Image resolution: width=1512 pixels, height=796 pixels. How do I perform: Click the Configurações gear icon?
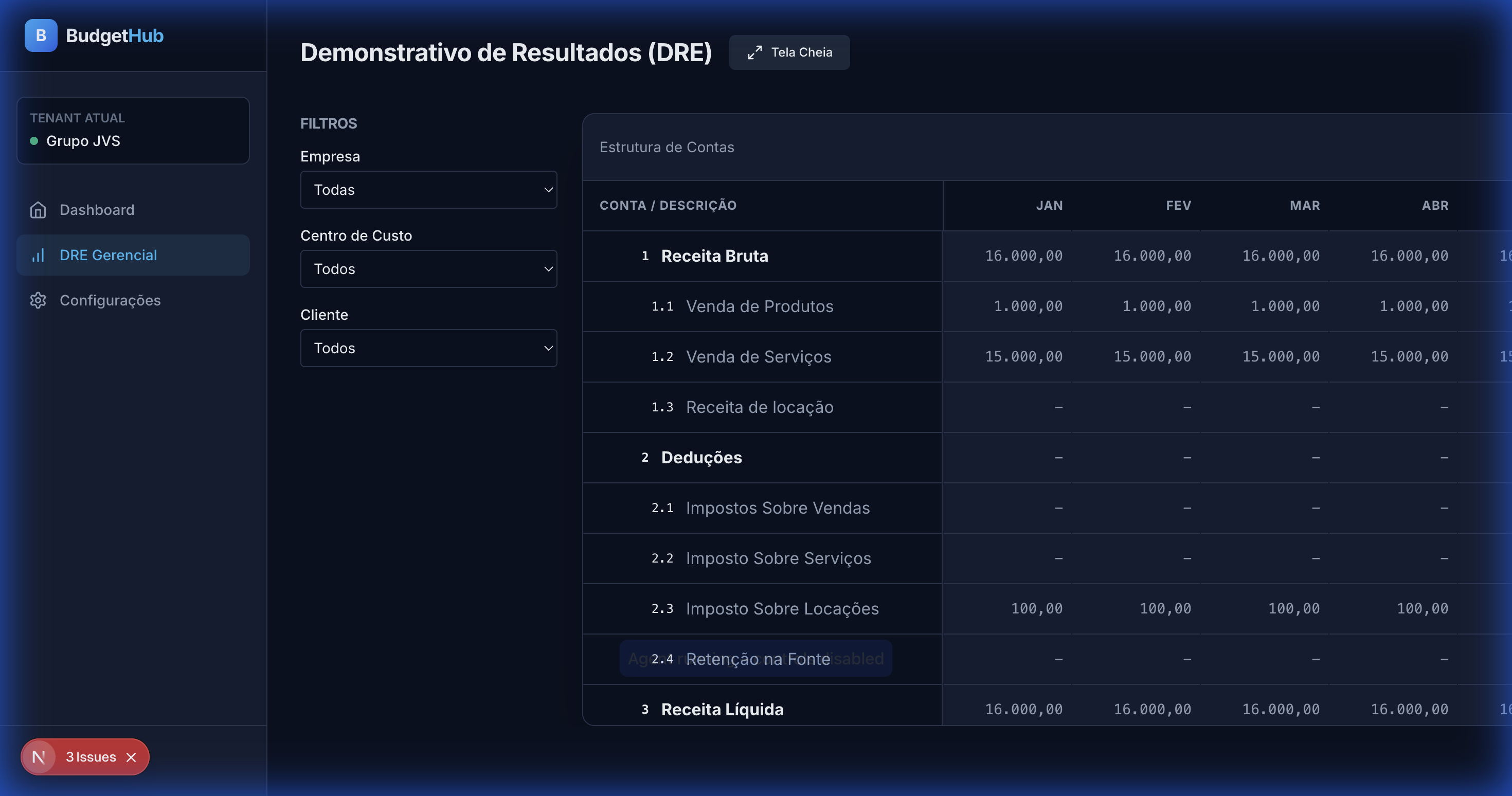tap(38, 300)
